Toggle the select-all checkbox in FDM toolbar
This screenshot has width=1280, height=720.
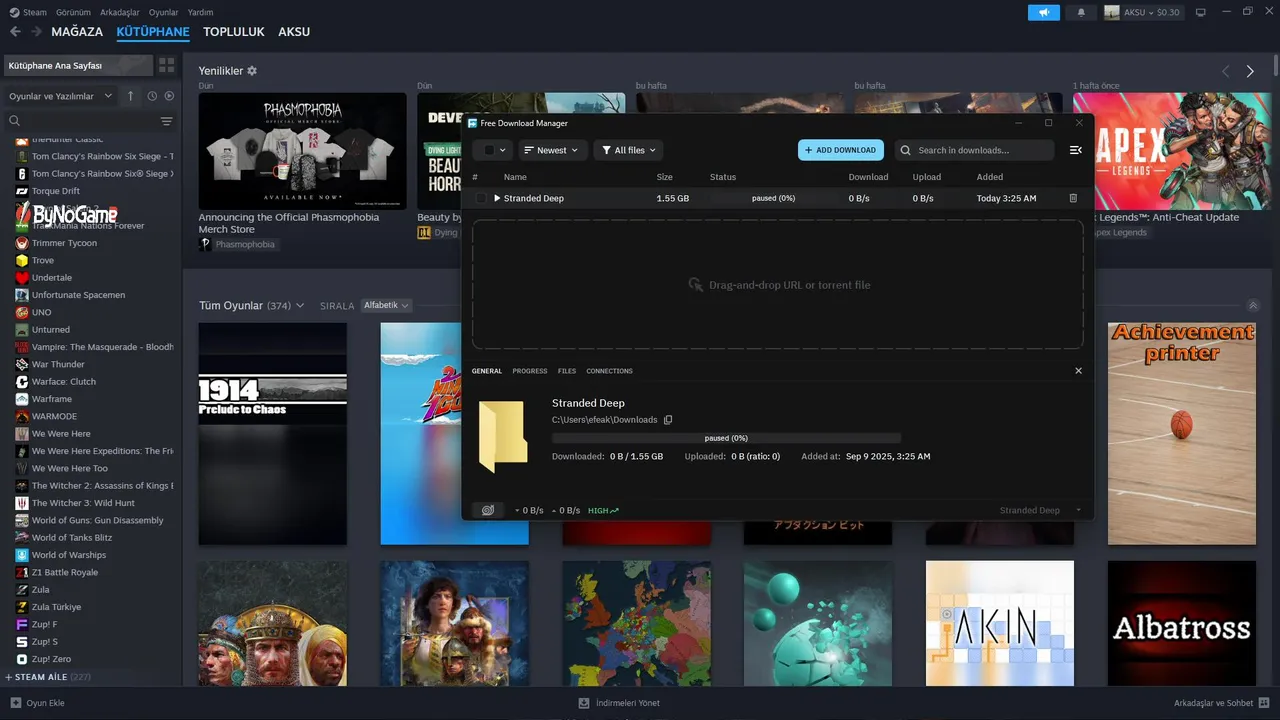[489, 150]
